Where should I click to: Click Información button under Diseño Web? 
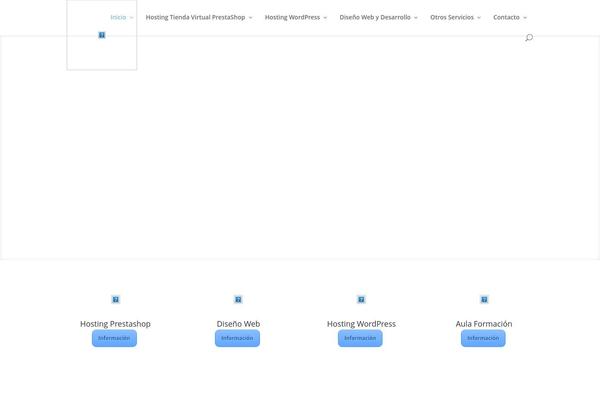237,338
